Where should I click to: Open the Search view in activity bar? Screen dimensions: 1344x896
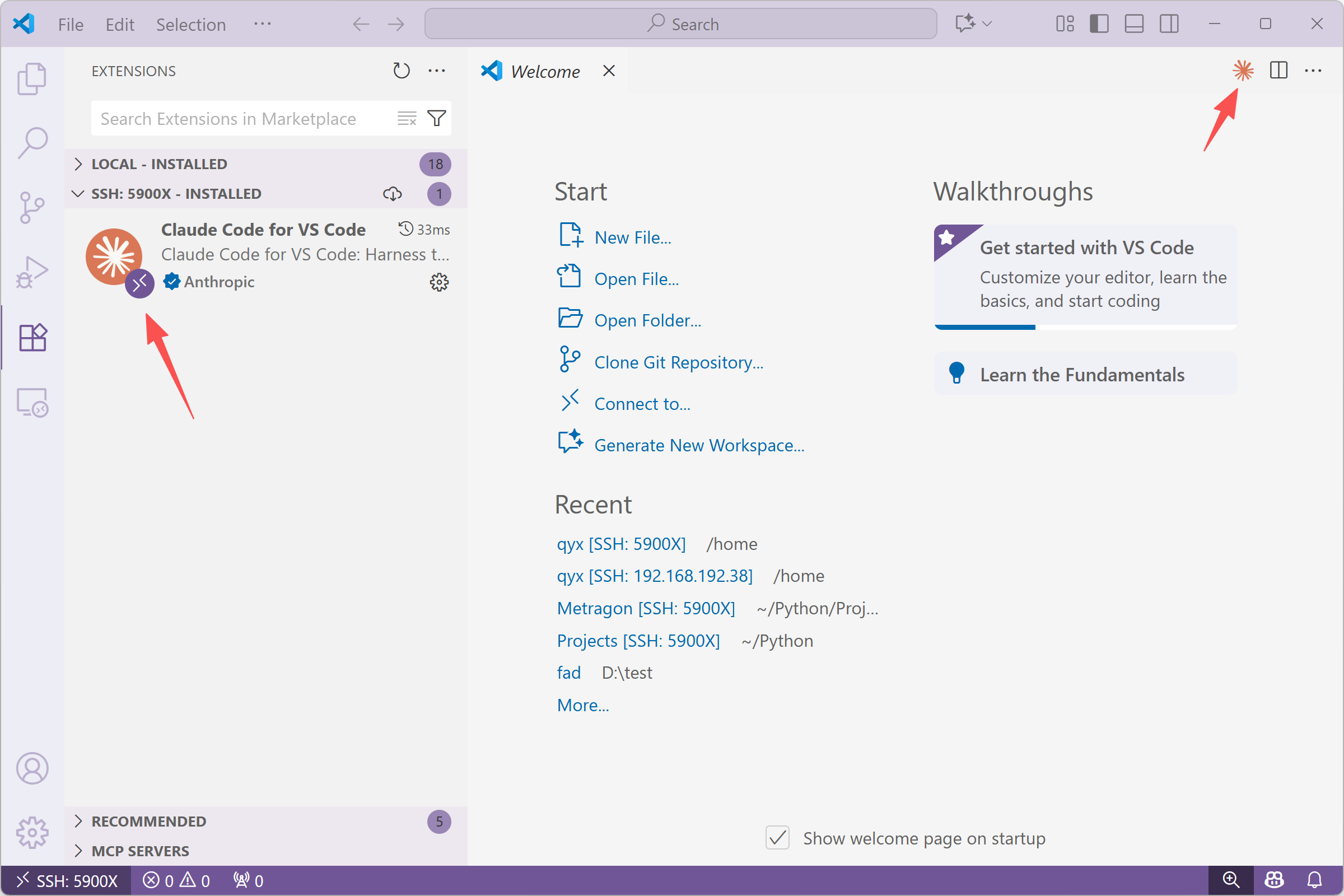point(32,143)
